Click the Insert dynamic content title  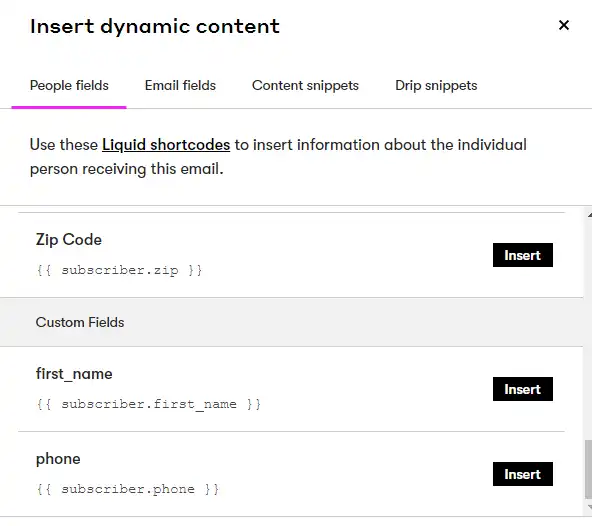(x=155, y=26)
